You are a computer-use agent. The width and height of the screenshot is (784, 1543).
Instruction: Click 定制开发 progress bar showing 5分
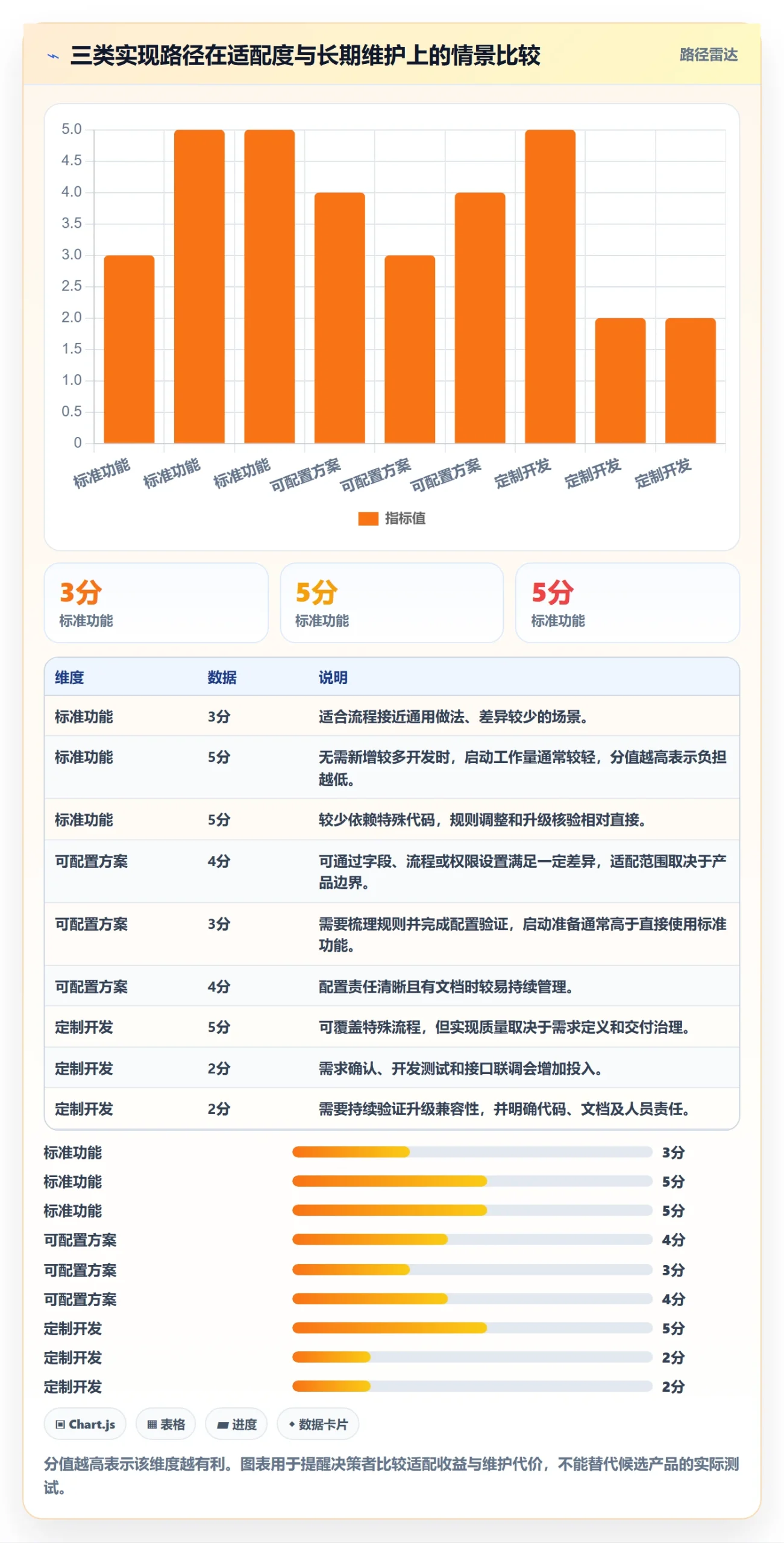click(472, 1328)
